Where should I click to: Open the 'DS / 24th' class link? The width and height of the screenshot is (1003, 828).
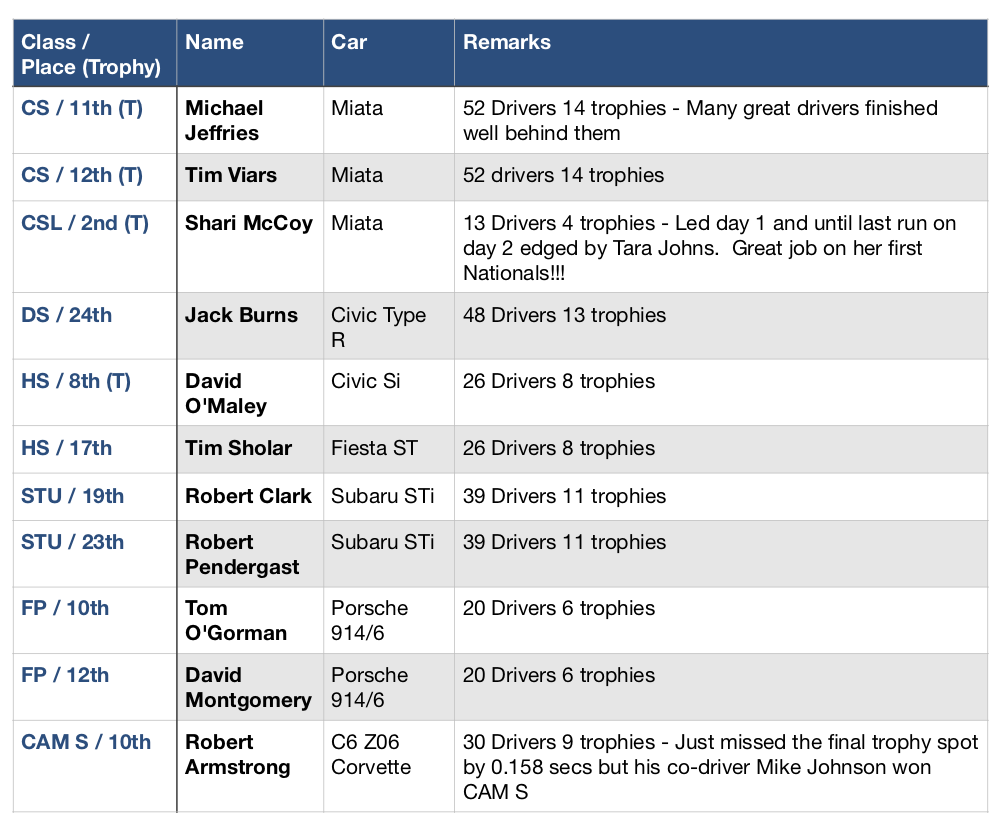[x=67, y=315]
